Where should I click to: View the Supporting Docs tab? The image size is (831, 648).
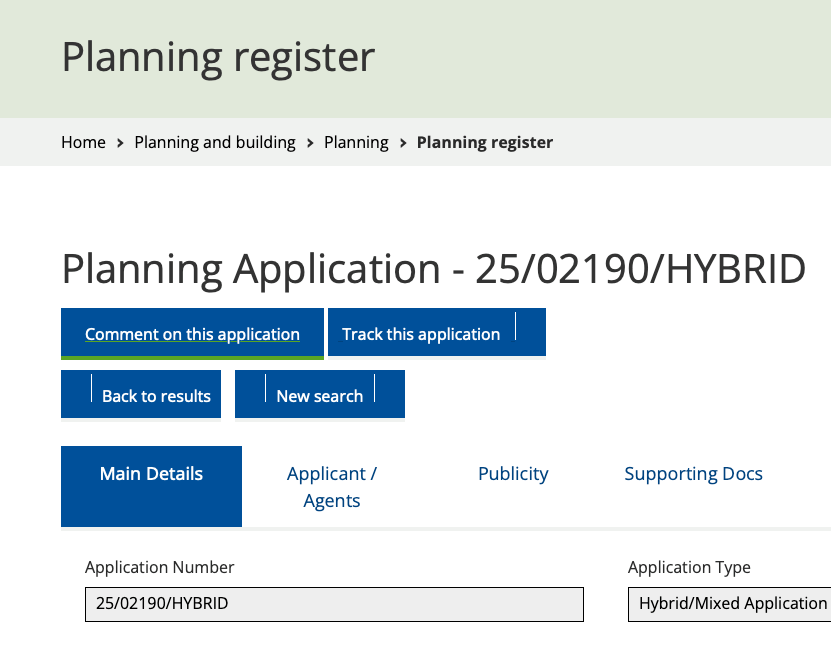[693, 474]
